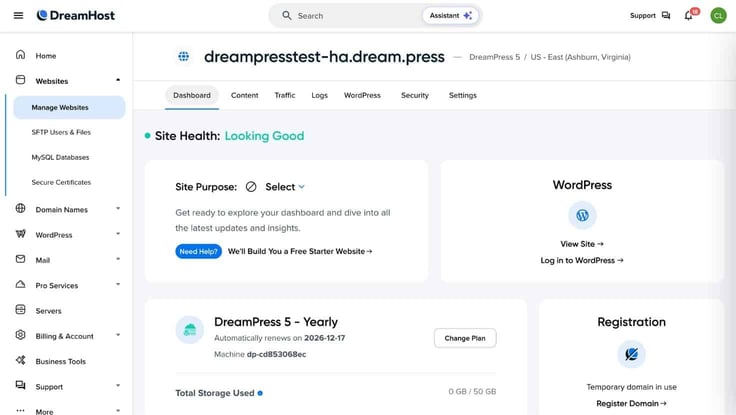The height and width of the screenshot is (415, 736).
Task: Click the Register Domain link
Action: [x=631, y=403]
